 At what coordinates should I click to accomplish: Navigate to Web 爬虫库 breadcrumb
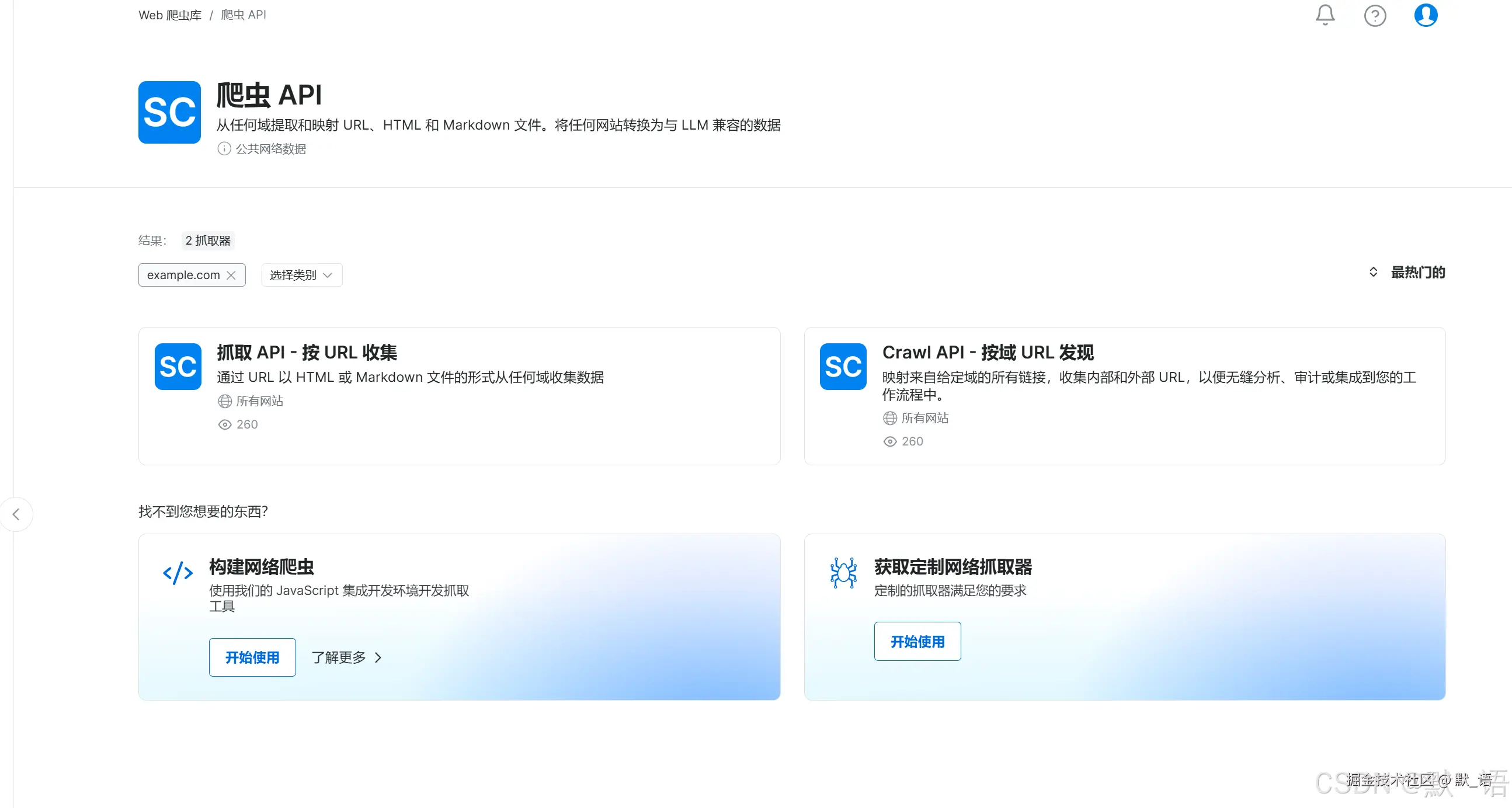pyautogui.click(x=169, y=15)
